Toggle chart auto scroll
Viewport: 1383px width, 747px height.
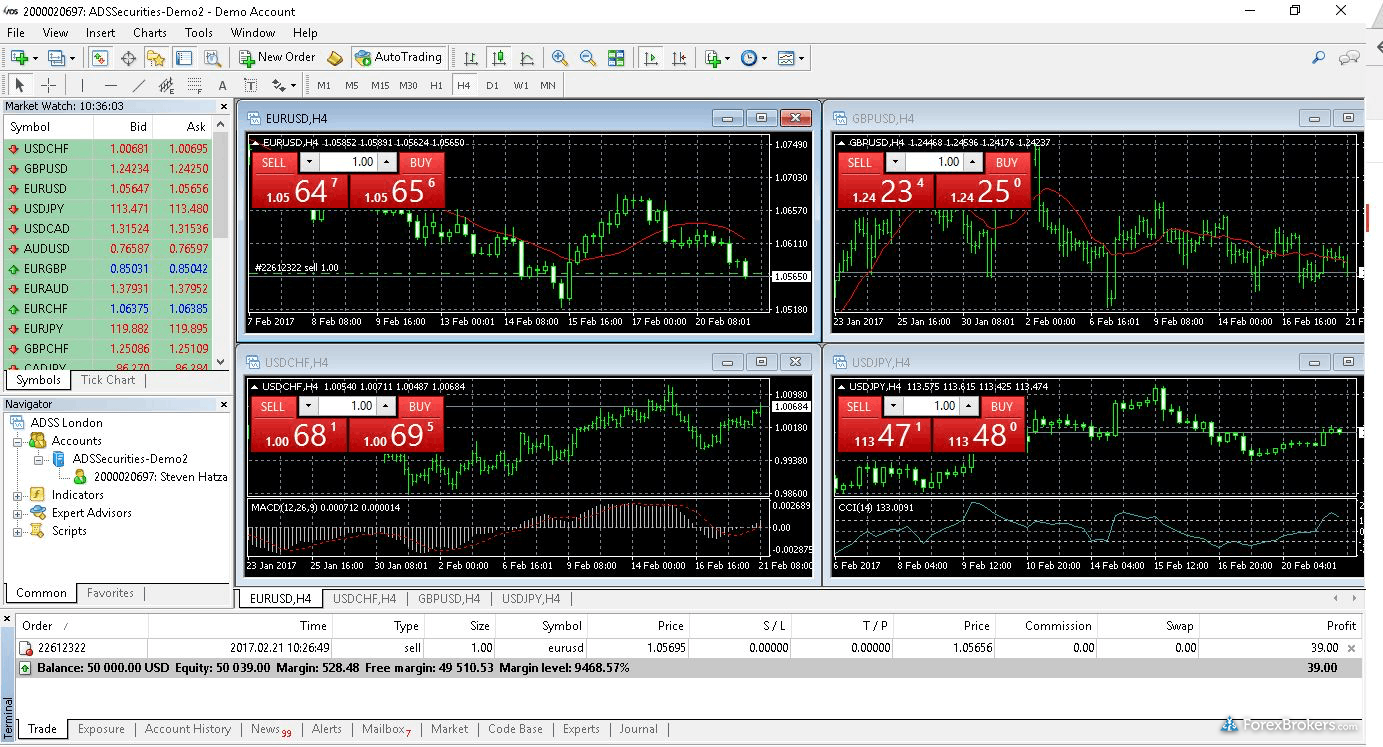pyautogui.click(x=652, y=58)
